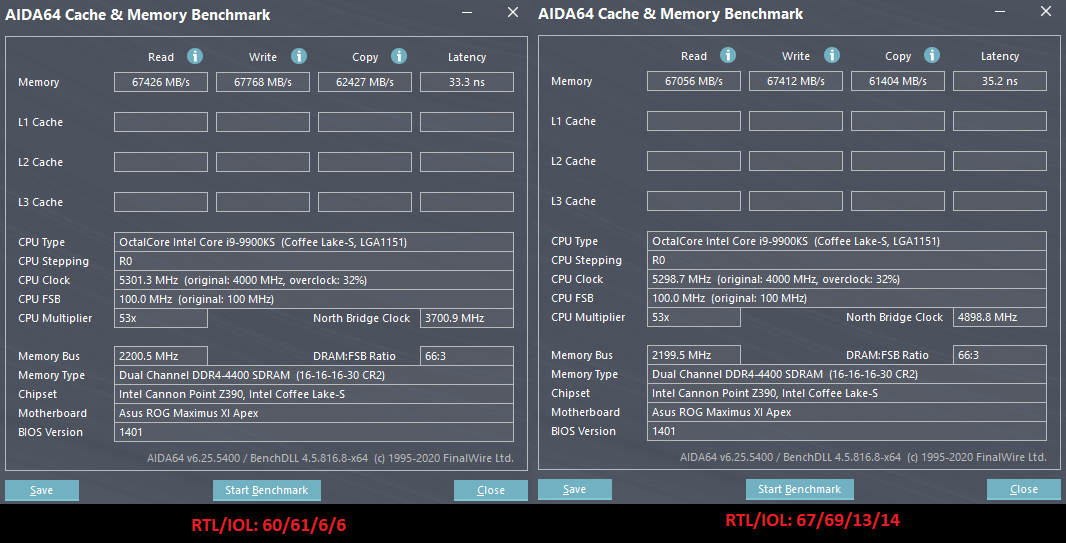Minimize the right AIDA64 window
Screen dimensions: 1066x543
[999, 12]
